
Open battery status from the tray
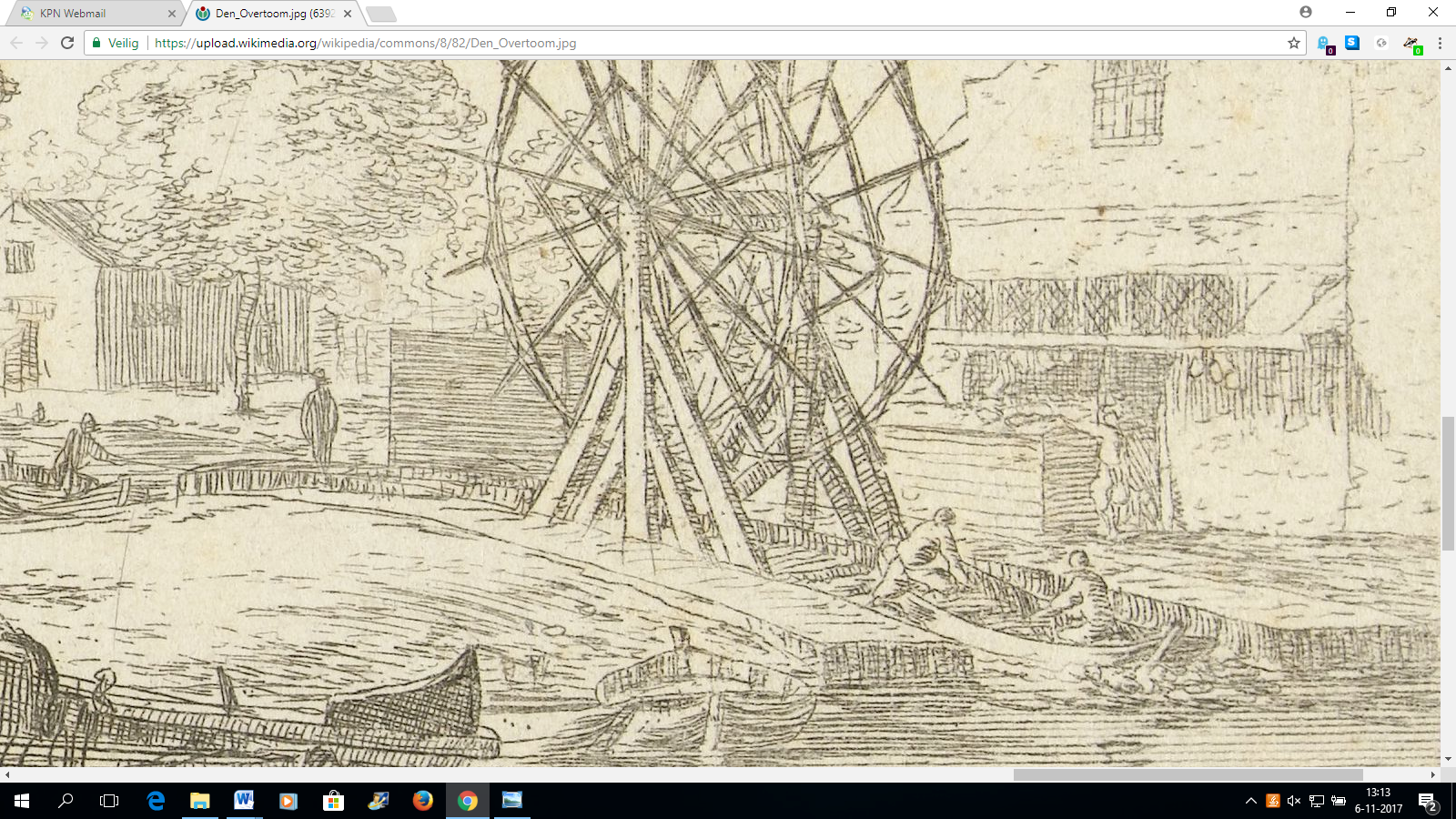point(1339,801)
